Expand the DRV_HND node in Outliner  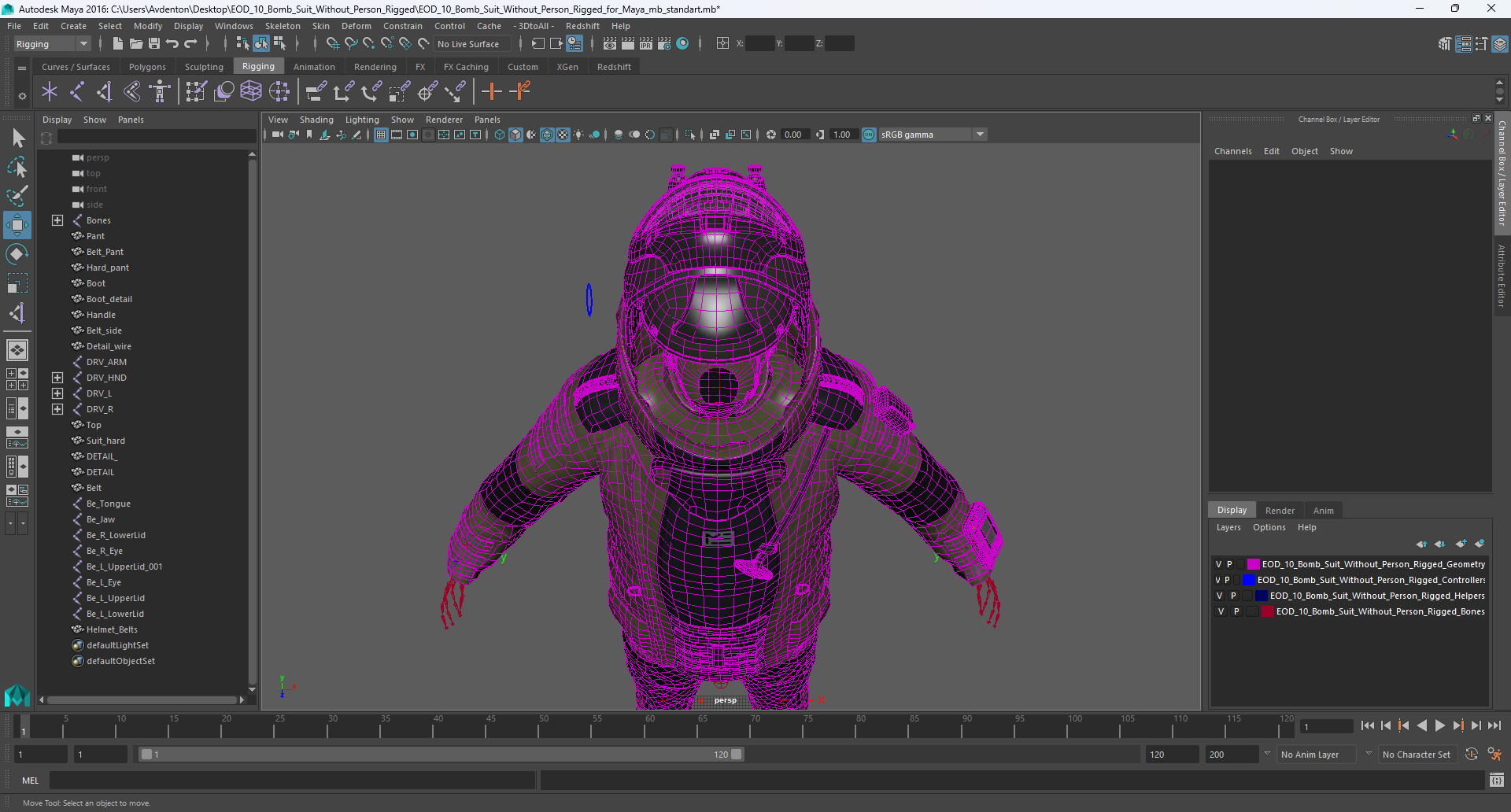(57, 378)
